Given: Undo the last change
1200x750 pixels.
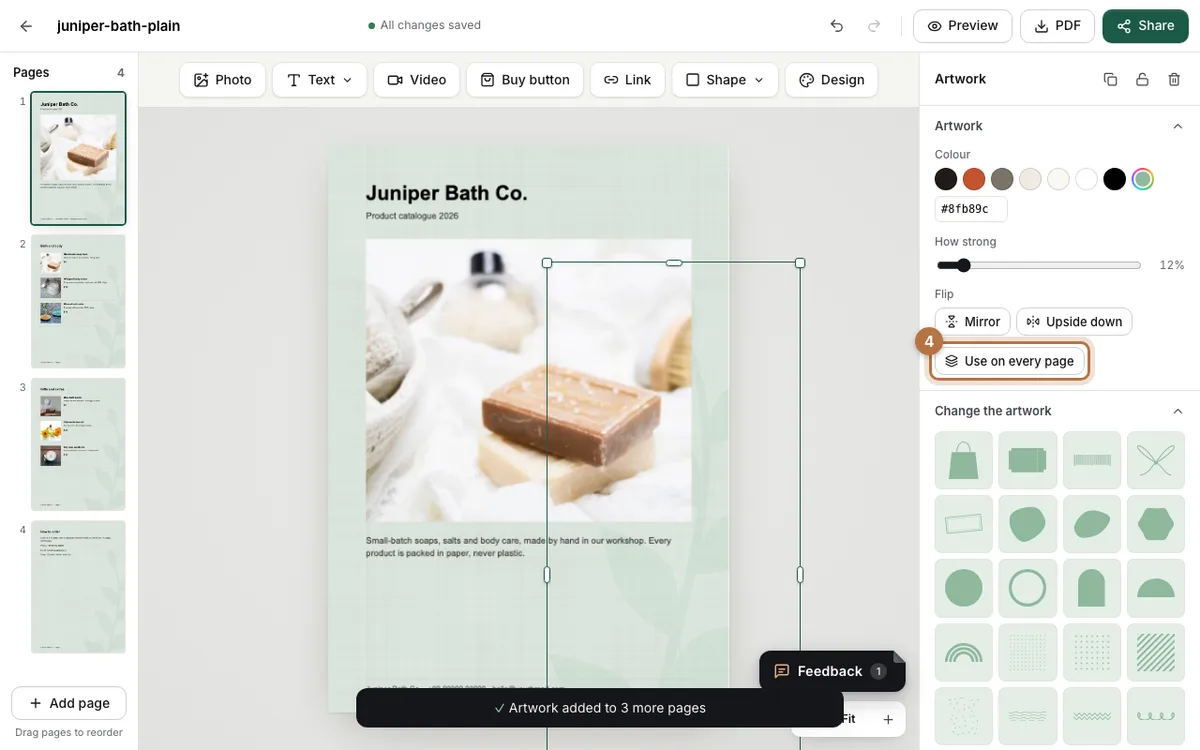Looking at the screenshot, I should coord(837,26).
